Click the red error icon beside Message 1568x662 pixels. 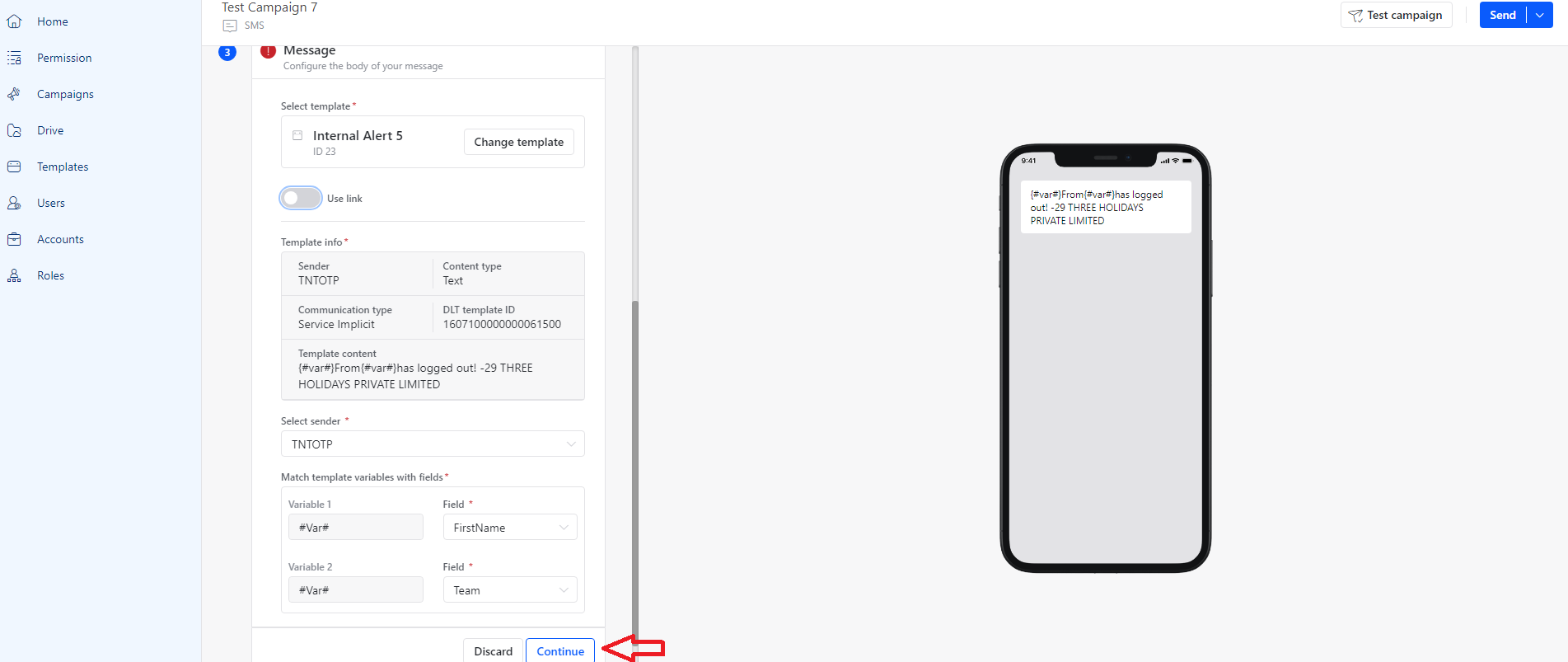(x=268, y=51)
